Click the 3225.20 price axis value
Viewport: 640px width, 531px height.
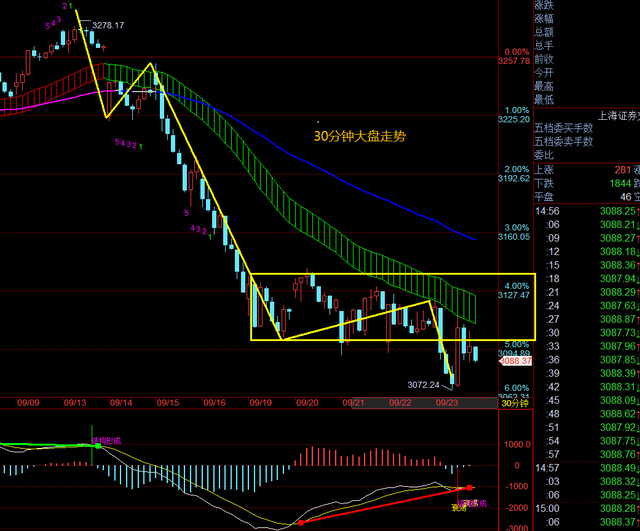(x=514, y=120)
